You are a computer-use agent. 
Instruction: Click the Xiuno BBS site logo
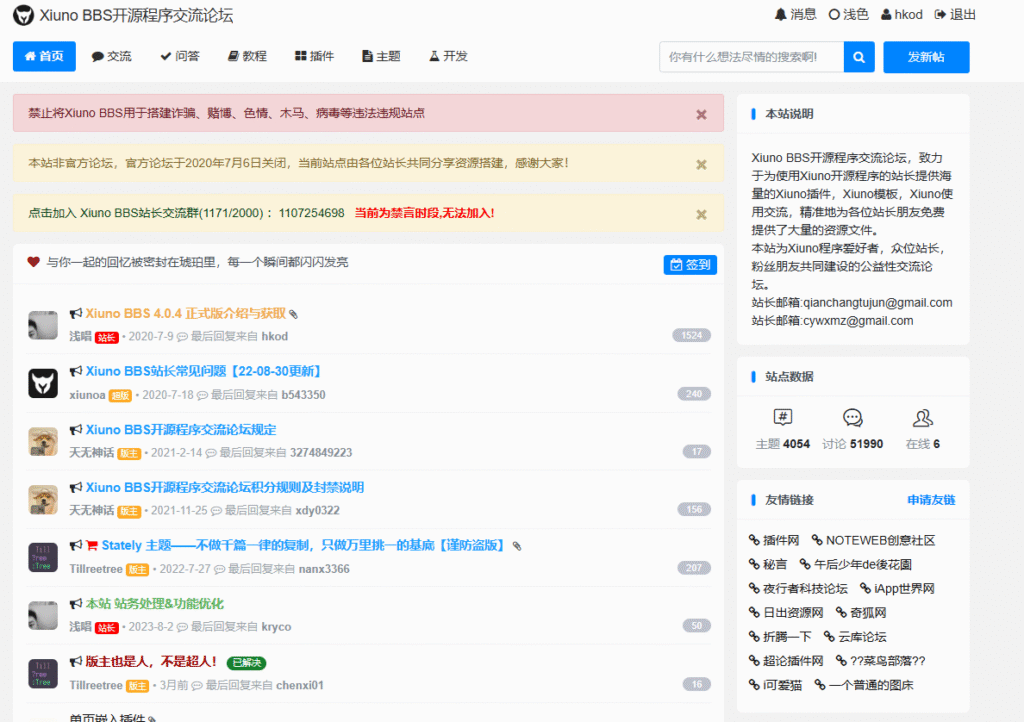(23, 16)
